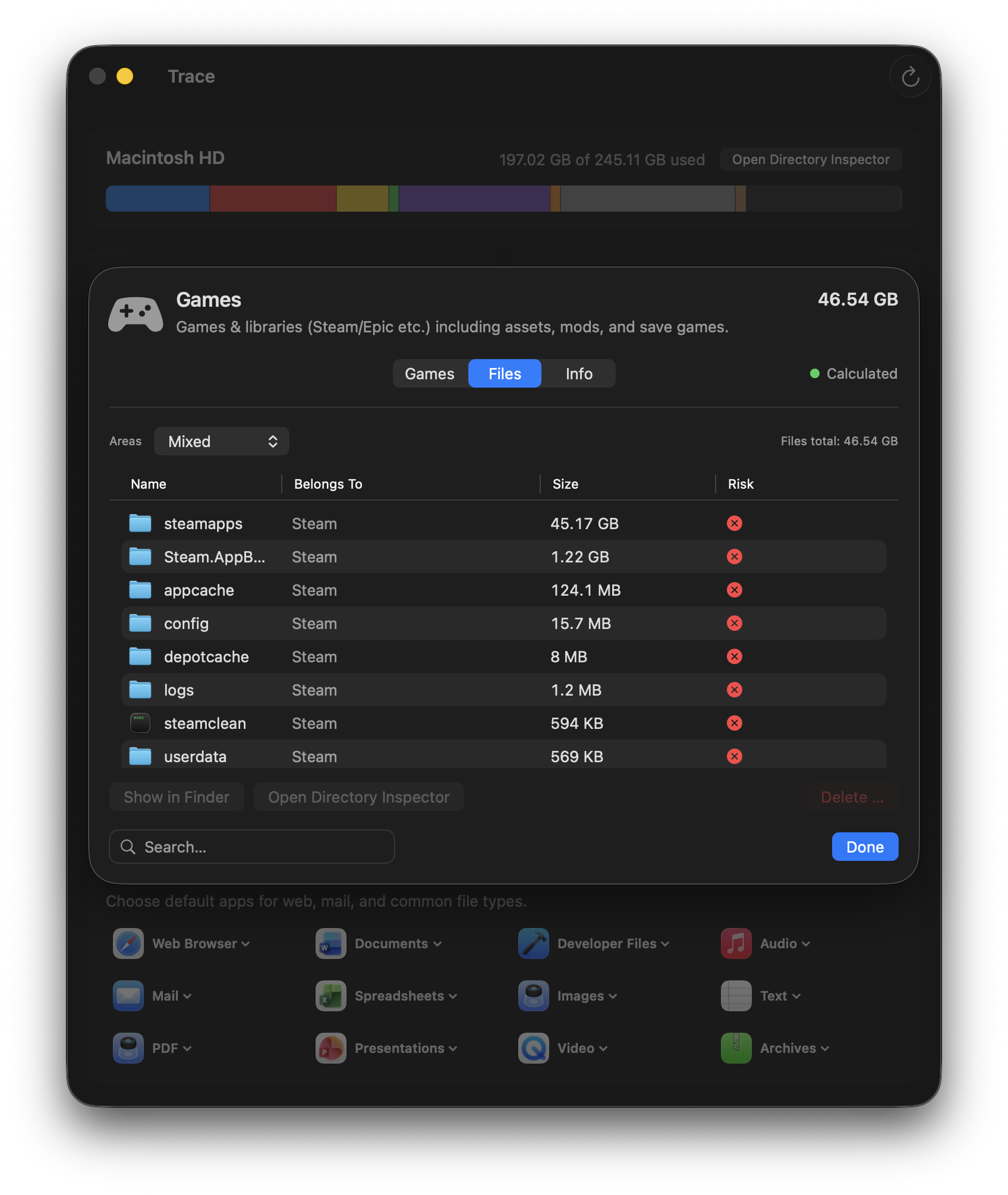The height and width of the screenshot is (1195, 1008).
Task: Click the steamclean executable icon
Action: point(140,723)
